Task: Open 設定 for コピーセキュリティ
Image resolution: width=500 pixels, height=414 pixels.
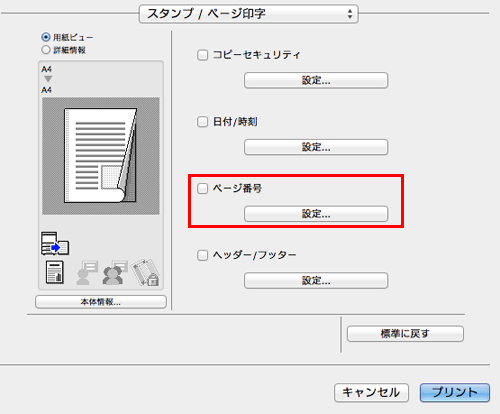Action: pyautogui.click(x=316, y=80)
